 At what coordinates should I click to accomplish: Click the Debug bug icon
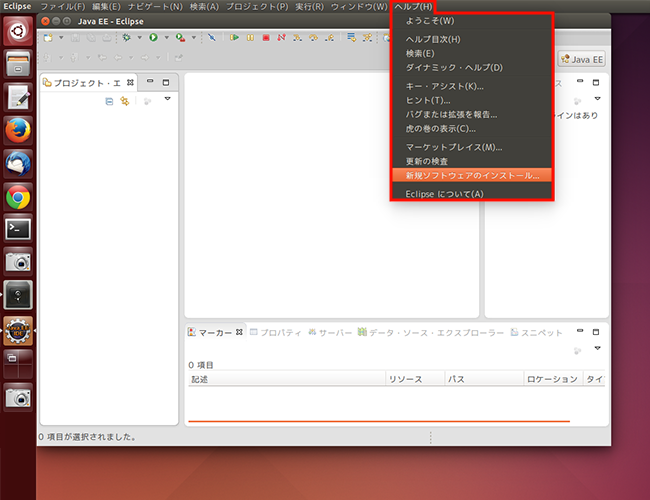[126, 38]
